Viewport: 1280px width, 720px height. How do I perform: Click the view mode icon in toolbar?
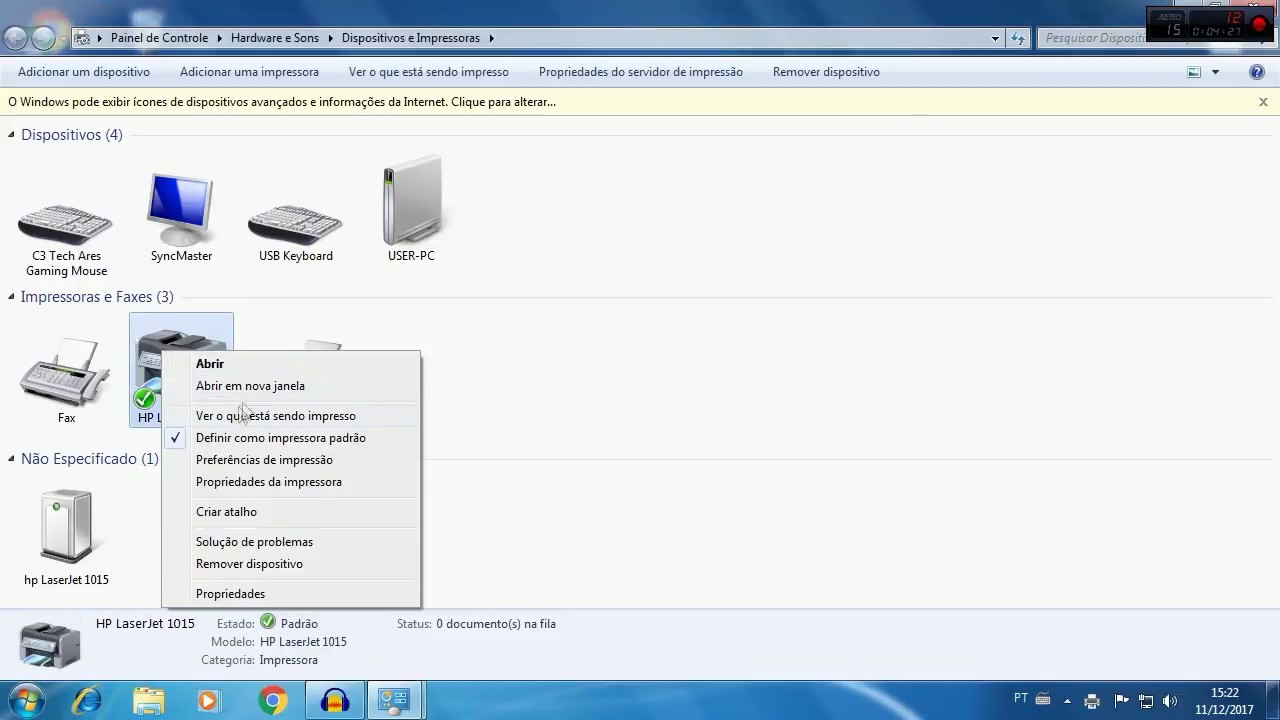1194,72
